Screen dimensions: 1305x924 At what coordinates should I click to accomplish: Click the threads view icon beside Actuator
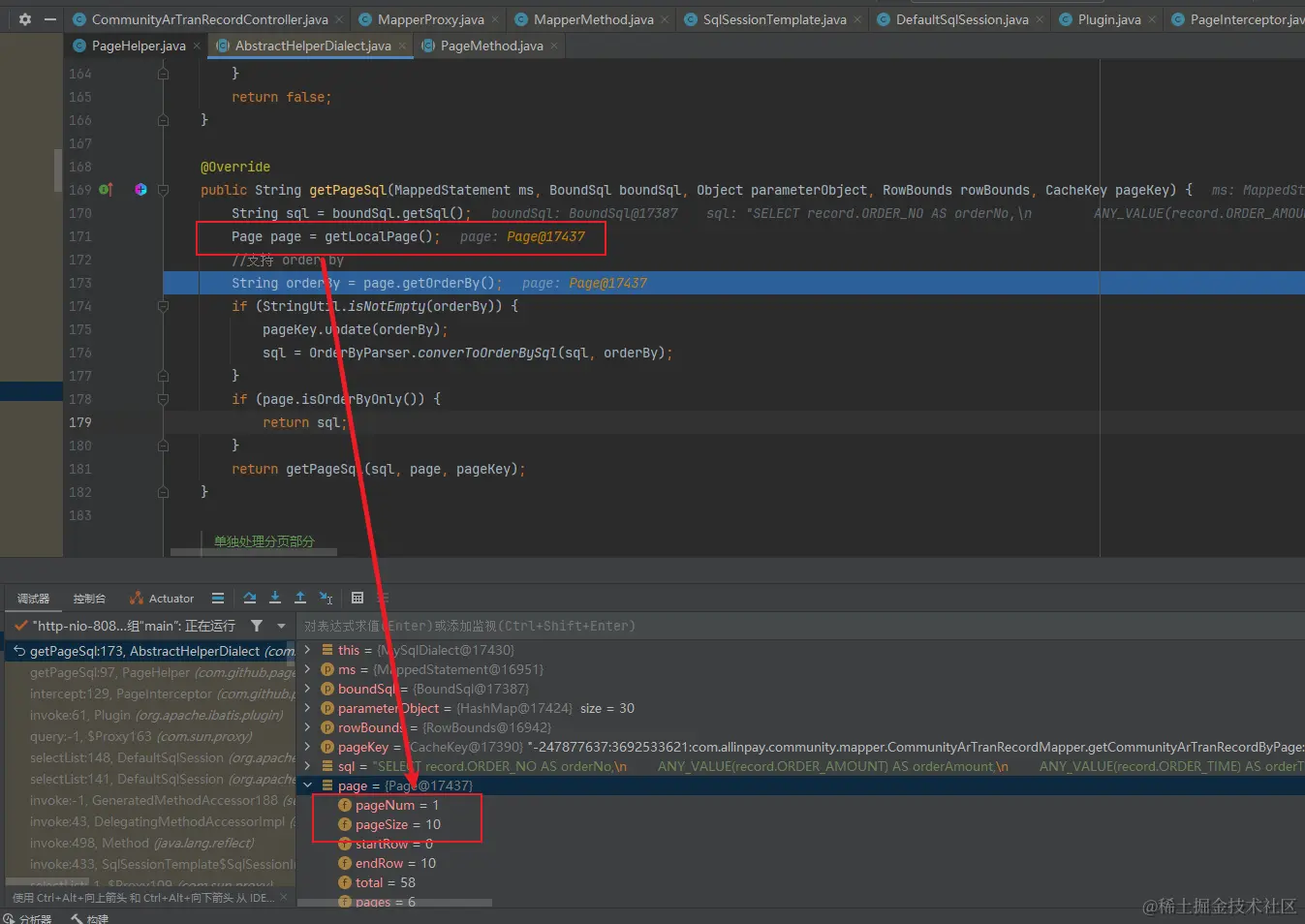tap(218, 598)
